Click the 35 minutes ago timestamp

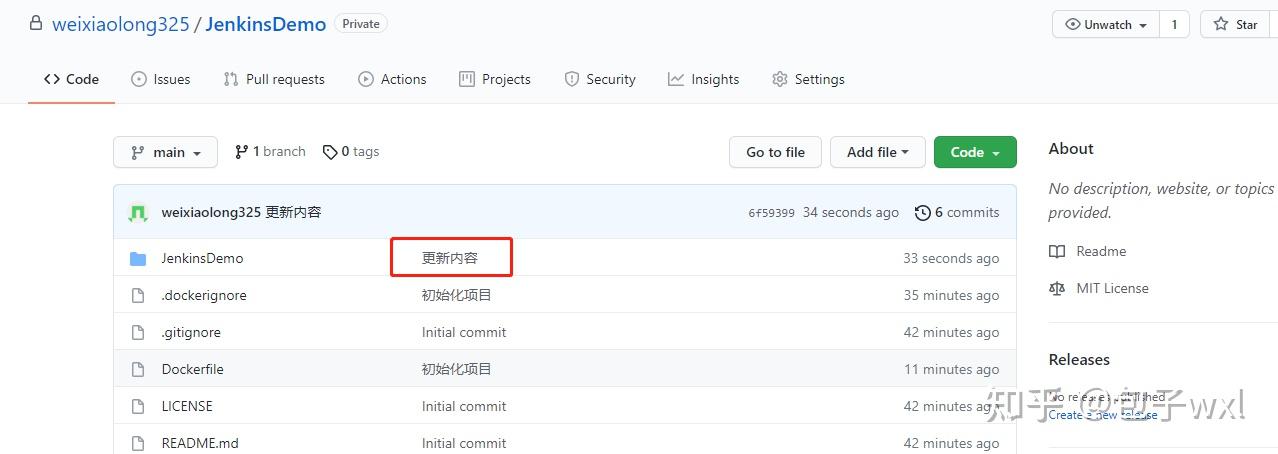pos(951,295)
